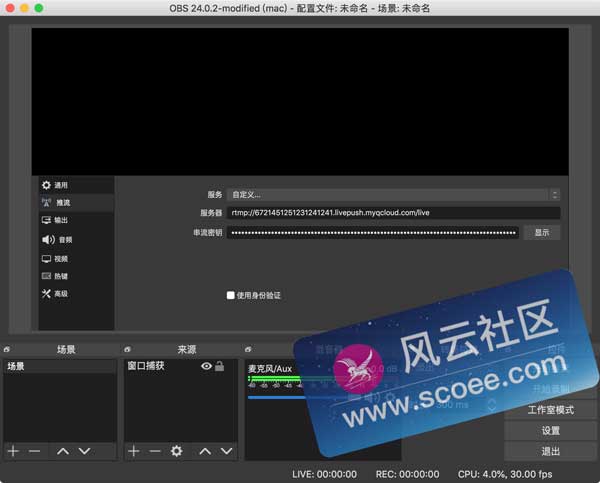Select the 窗口捕获 source row
The width and height of the screenshot is (600, 483).
click(x=181, y=366)
